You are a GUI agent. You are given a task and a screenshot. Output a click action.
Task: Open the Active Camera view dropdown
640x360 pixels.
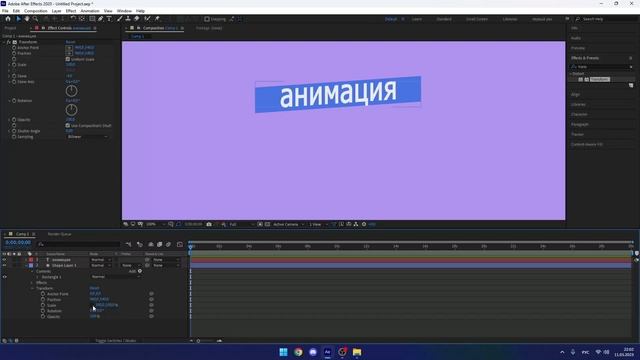pyautogui.click(x=289, y=224)
